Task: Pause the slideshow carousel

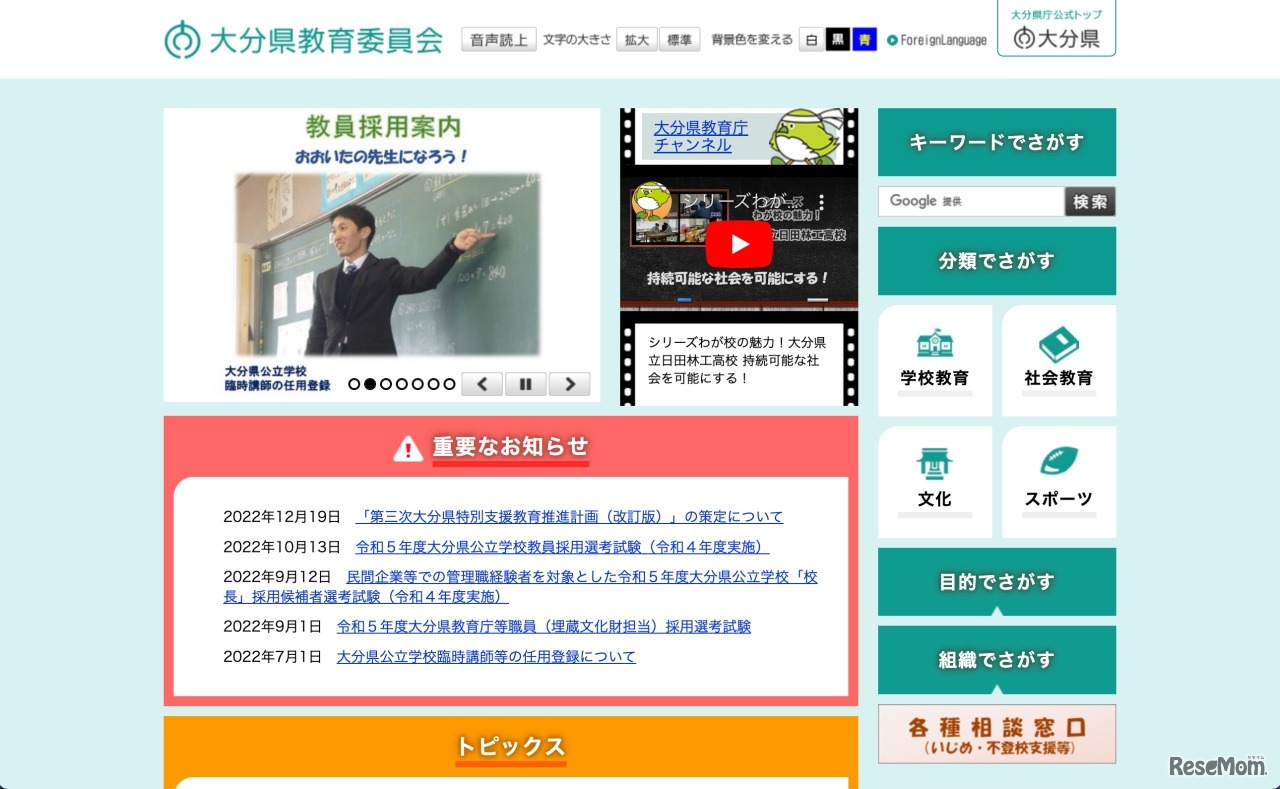Action: click(x=525, y=384)
